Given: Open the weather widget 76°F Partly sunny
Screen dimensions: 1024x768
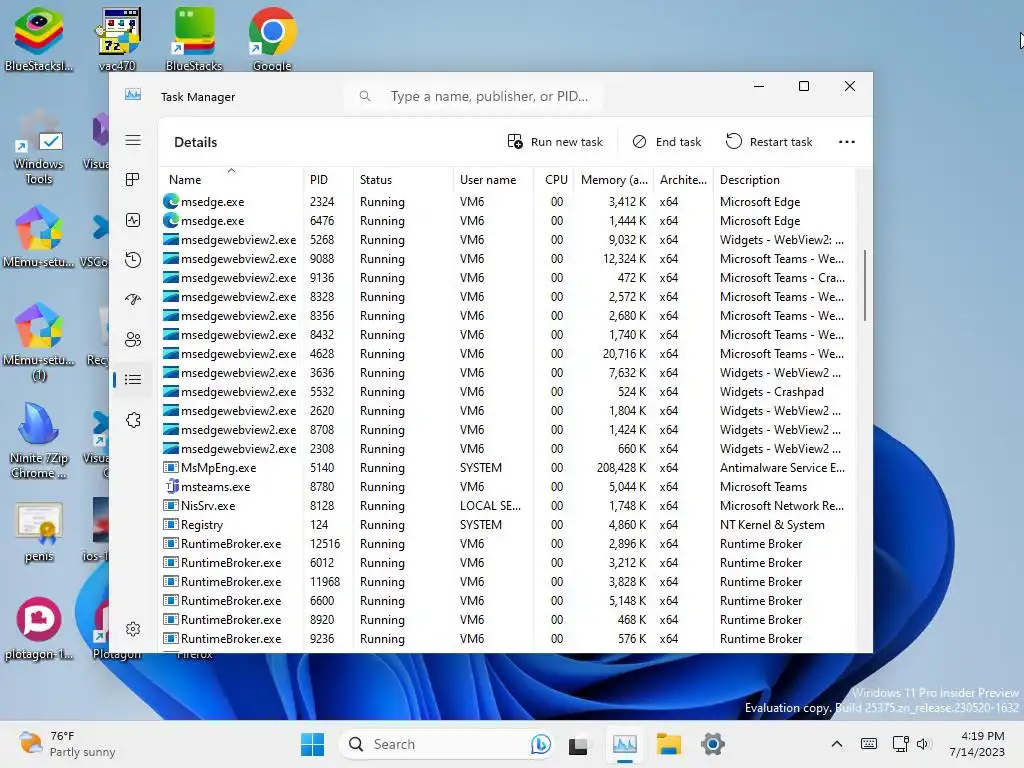Looking at the screenshot, I should click(68, 744).
